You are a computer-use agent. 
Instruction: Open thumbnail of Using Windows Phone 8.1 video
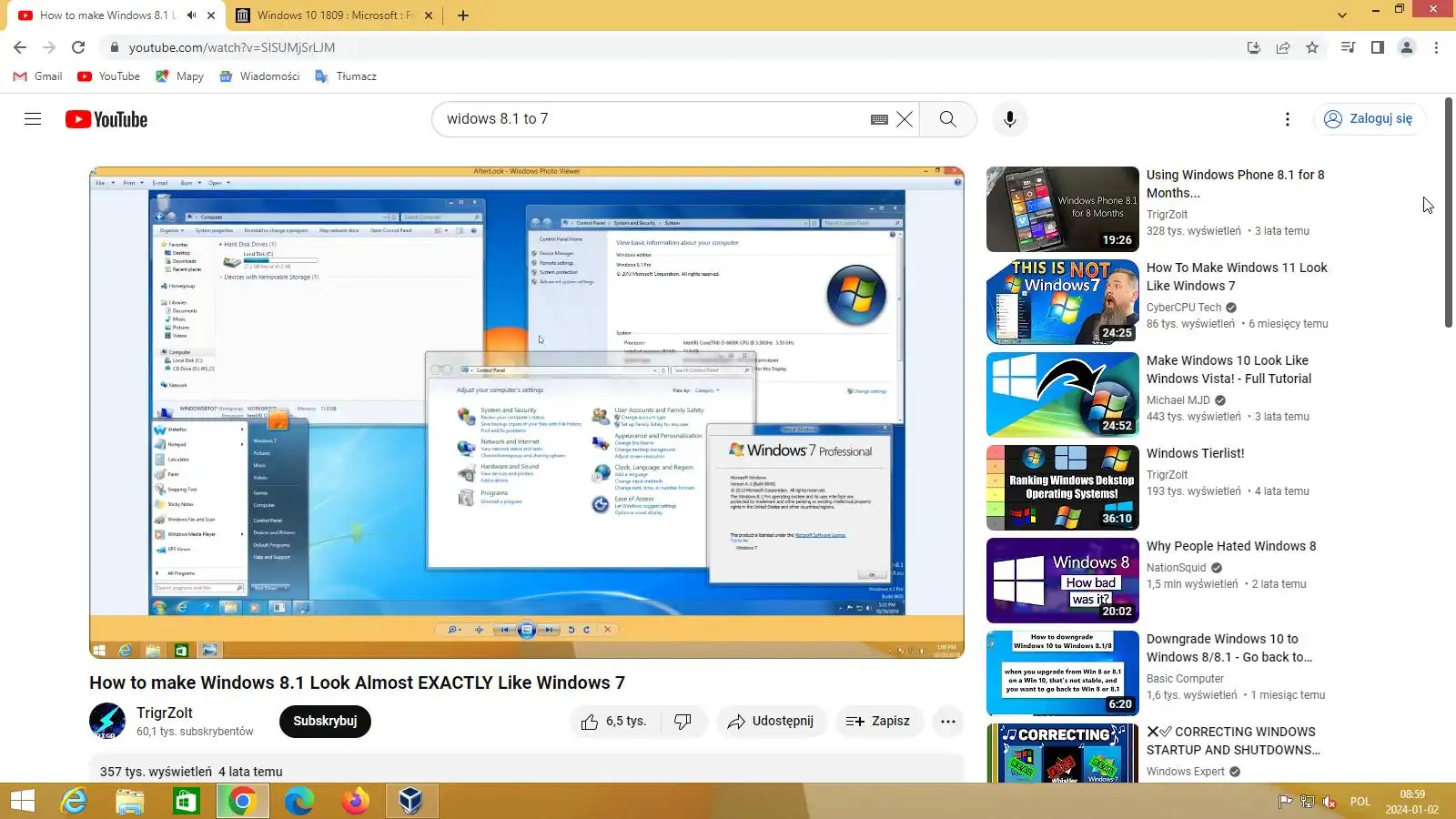click(x=1063, y=209)
